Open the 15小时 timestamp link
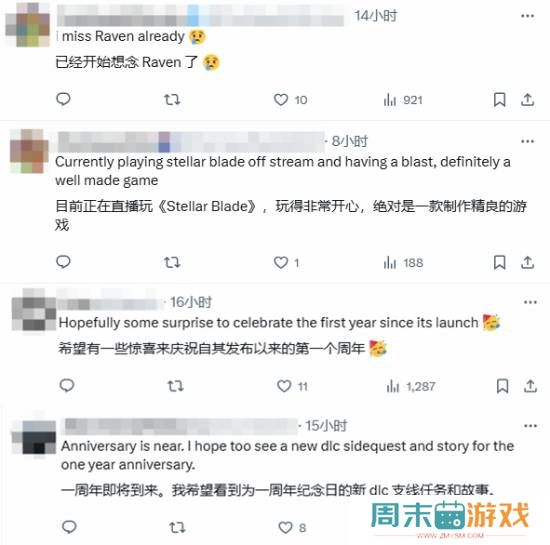The width and height of the screenshot is (550, 545). tap(326, 426)
